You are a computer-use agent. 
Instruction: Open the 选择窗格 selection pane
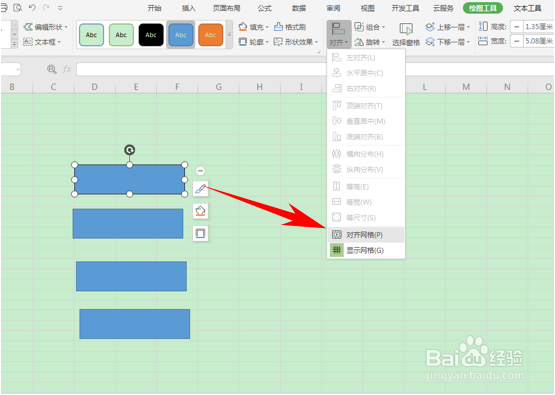point(406,34)
